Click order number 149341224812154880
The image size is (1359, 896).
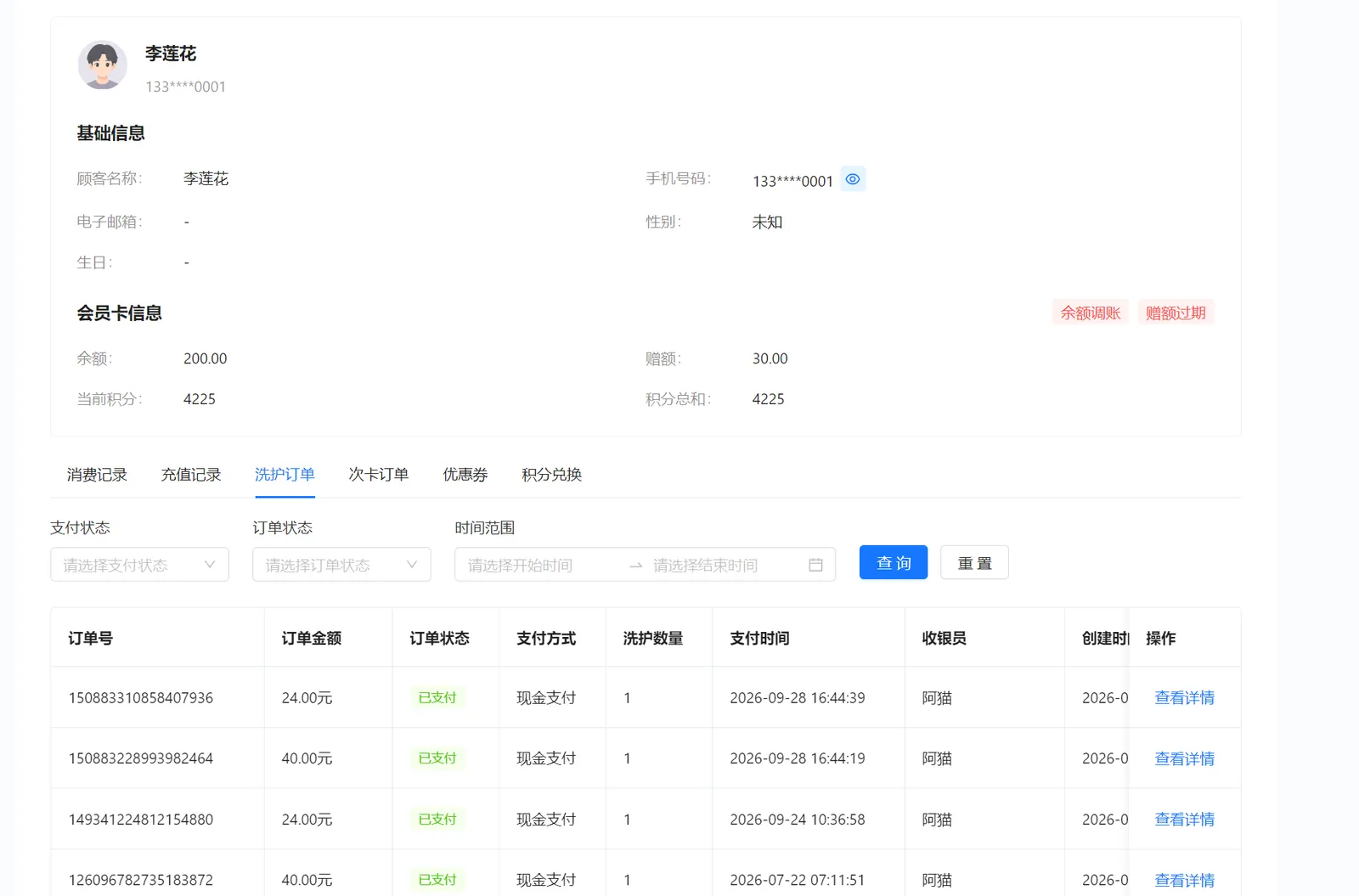(141, 820)
